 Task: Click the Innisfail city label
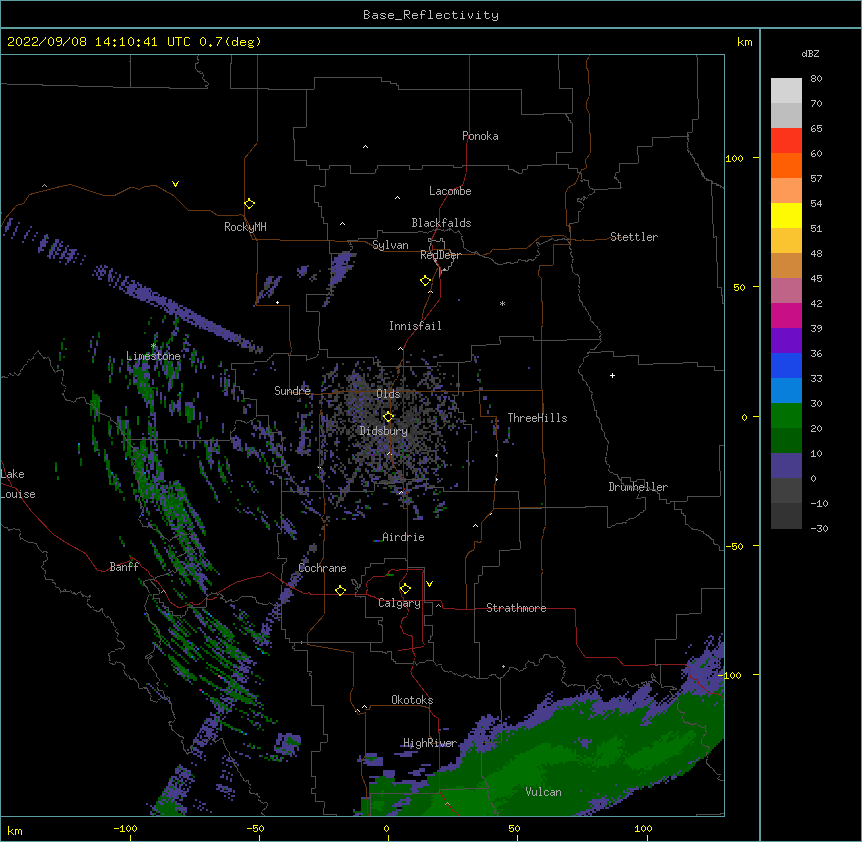pyautogui.click(x=415, y=326)
